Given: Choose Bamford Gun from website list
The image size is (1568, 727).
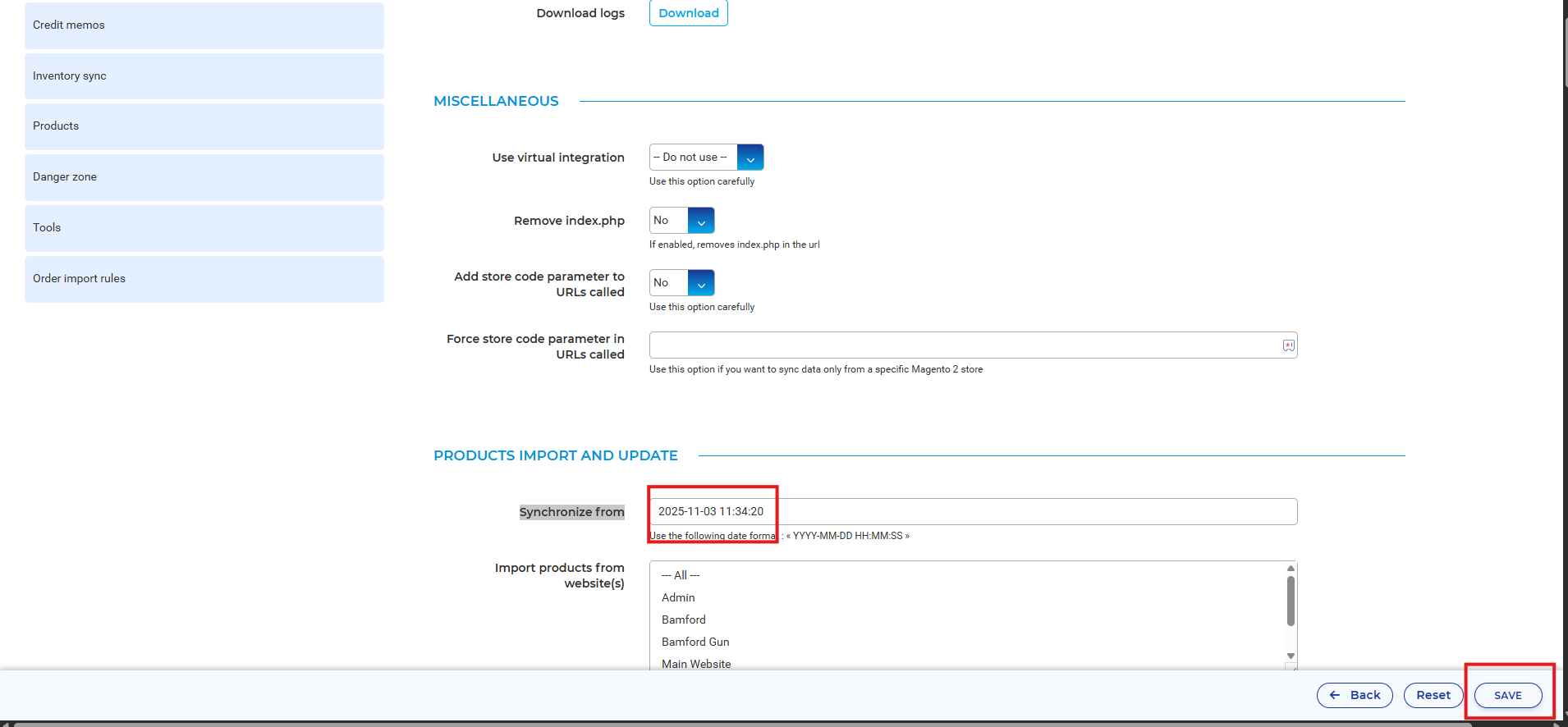Looking at the screenshot, I should pyautogui.click(x=695, y=642).
